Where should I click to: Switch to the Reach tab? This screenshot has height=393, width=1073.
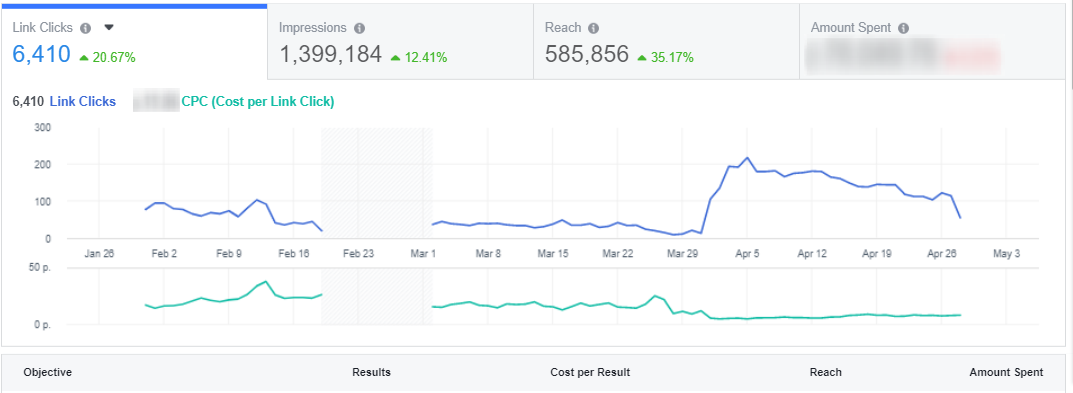click(667, 42)
